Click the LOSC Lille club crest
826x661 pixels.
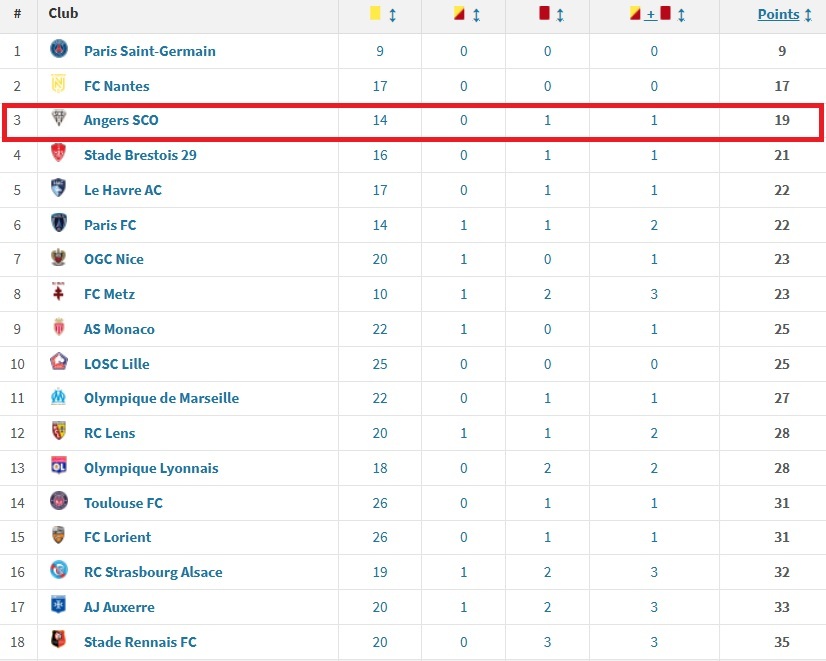[60, 363]
